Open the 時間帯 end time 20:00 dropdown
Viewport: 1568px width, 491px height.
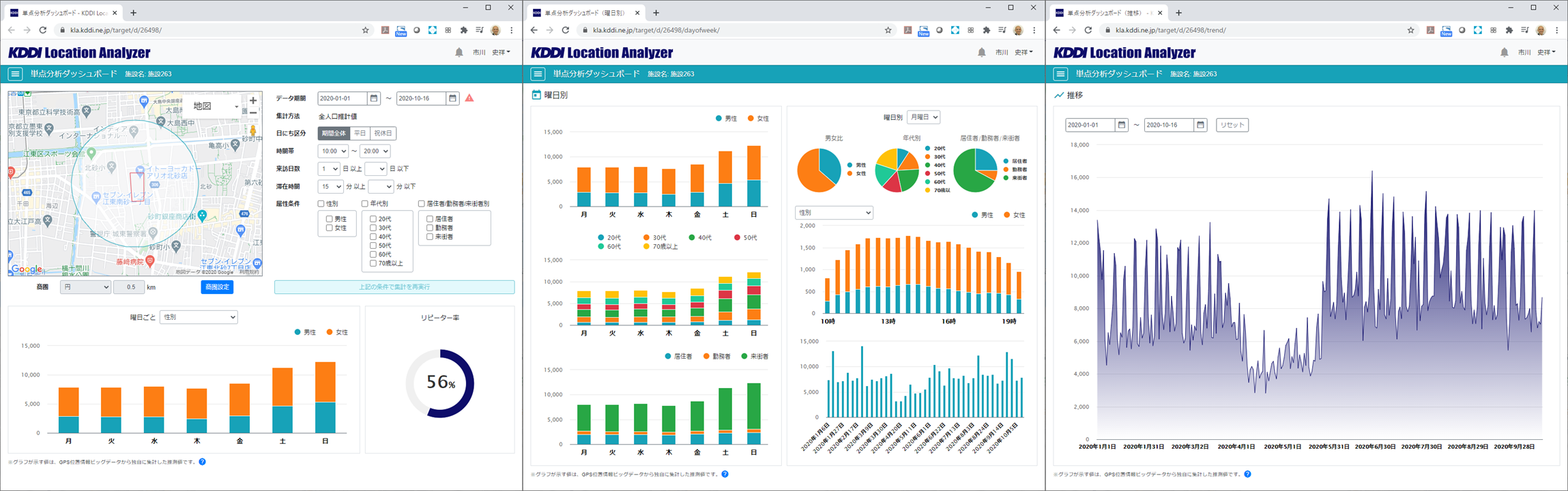coord(375,151)
